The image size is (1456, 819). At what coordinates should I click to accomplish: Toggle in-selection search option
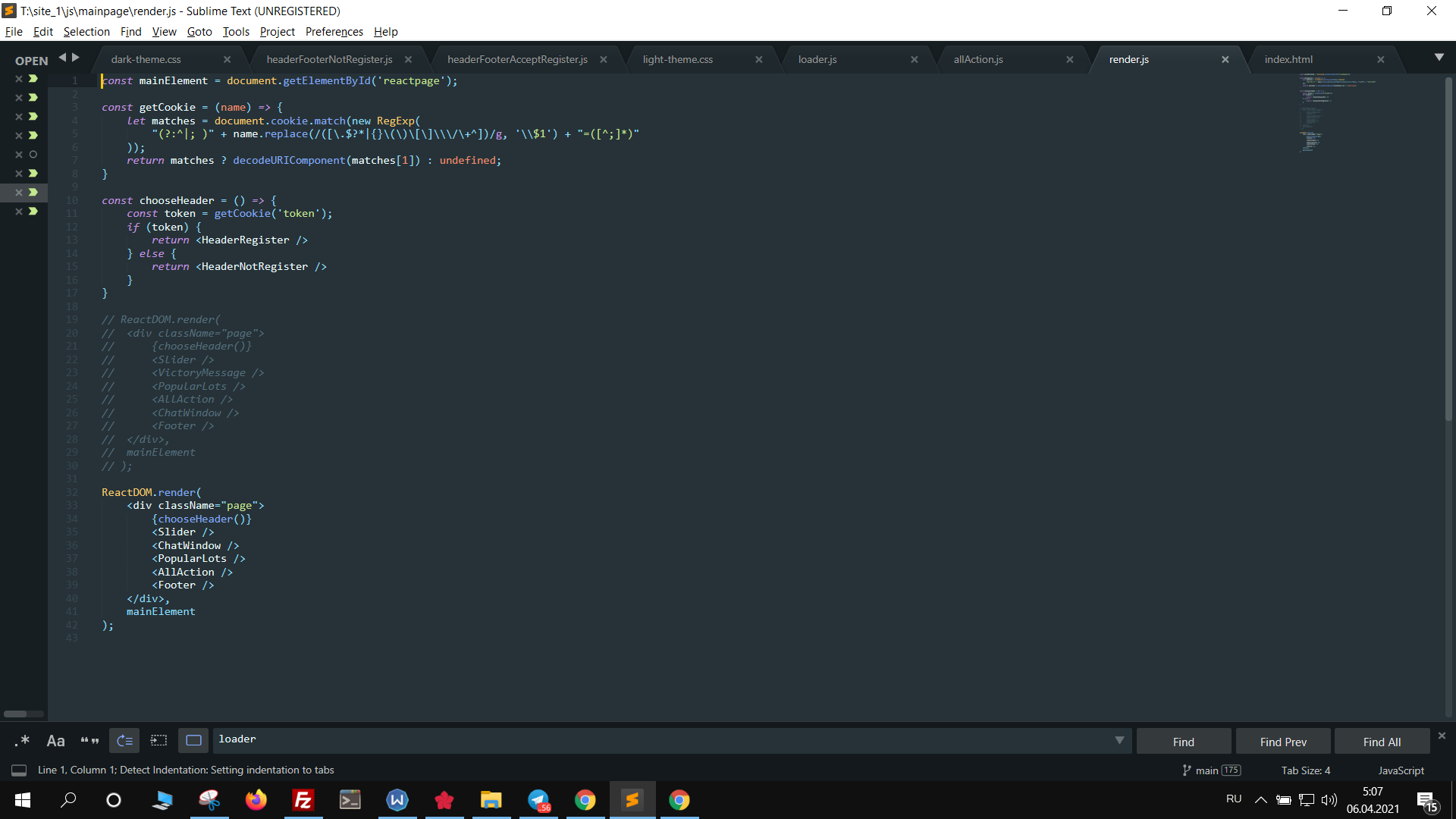[x=158, y=741]
